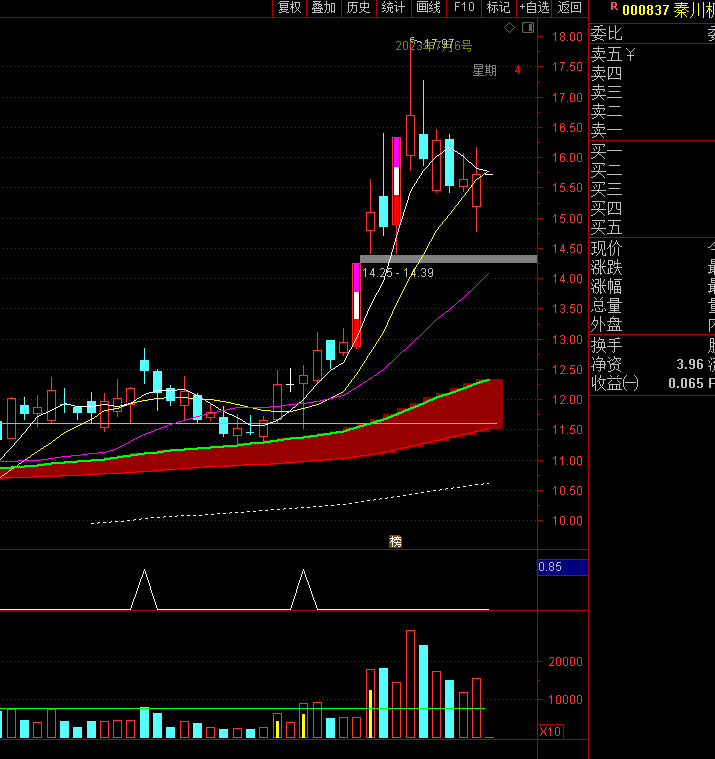
Task: Click the gray 14.25 - 14.39 gap bar
Action: [448, 259]
